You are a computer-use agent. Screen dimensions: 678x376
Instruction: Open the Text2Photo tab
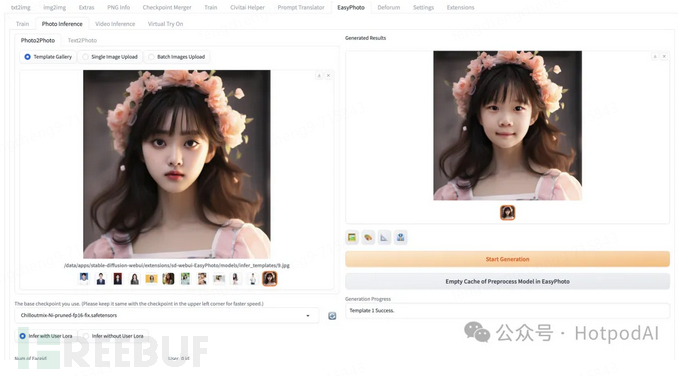pyautogui.click(x=82, y=40)
